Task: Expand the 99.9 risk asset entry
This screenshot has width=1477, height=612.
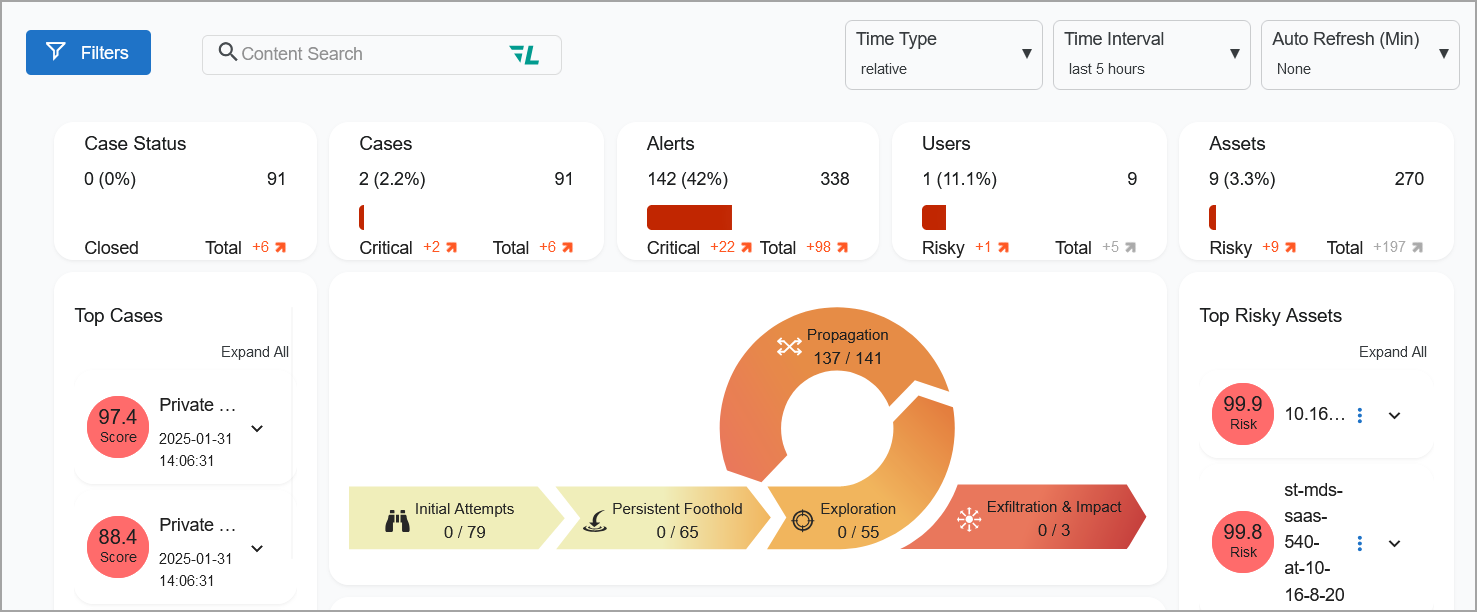Action: tap(1395, 416)
